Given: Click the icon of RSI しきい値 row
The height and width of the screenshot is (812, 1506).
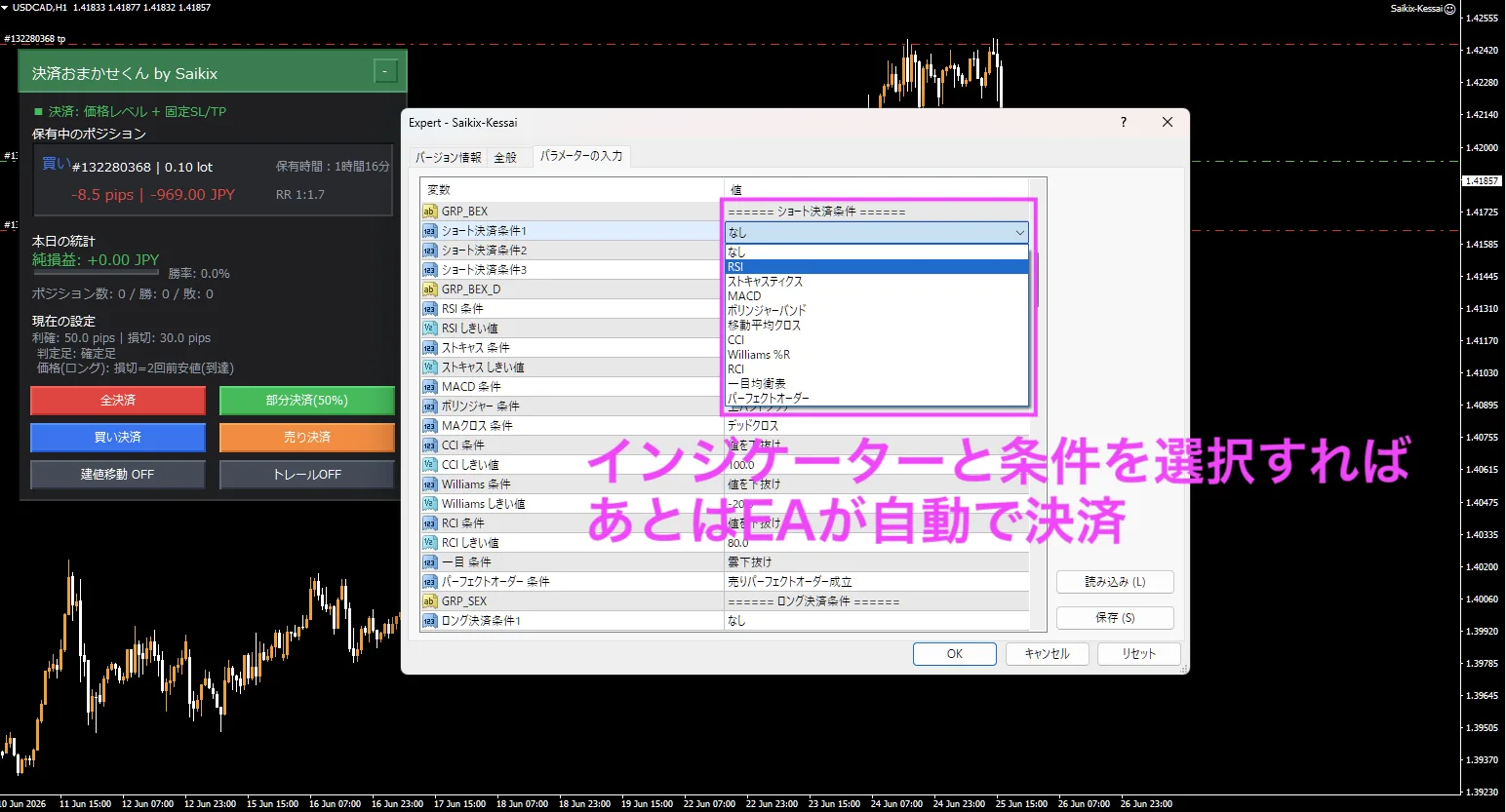Looking at the screenshot, I should pos(429,329).
